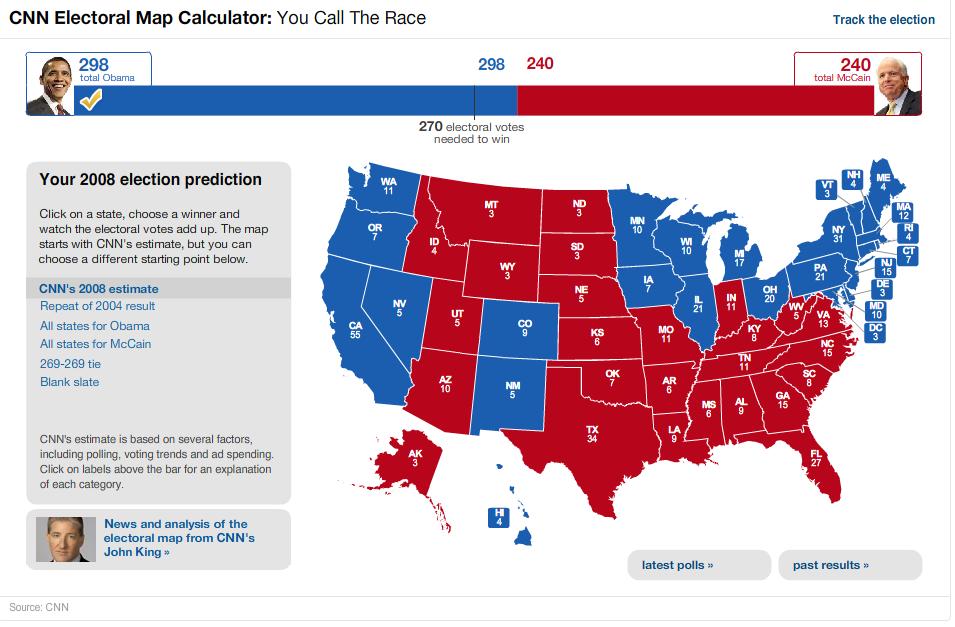Pick the 269-269 tie starting point
The width and height of the screenshot is (955, 627).
tap(69, 364)
